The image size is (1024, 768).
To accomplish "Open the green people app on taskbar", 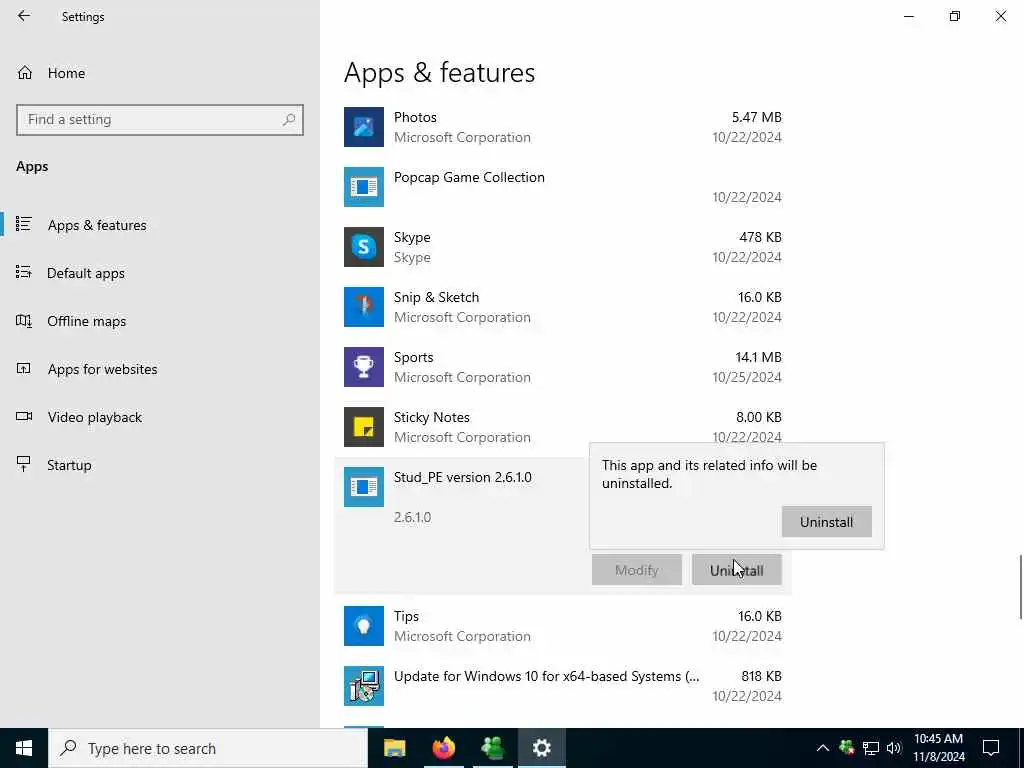I will click(x=492, y=748).
